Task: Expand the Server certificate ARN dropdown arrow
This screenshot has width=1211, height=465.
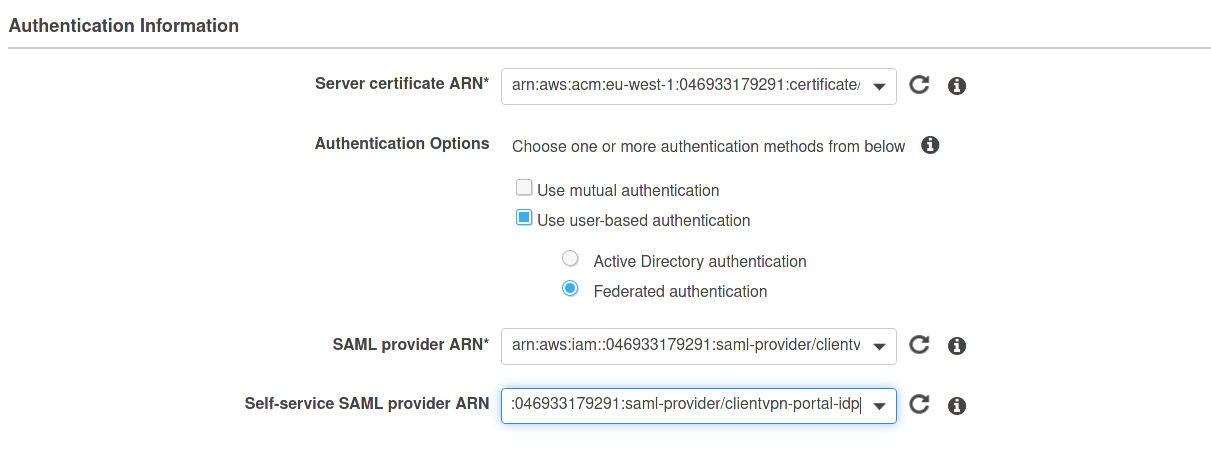Action: pos(879,87)
